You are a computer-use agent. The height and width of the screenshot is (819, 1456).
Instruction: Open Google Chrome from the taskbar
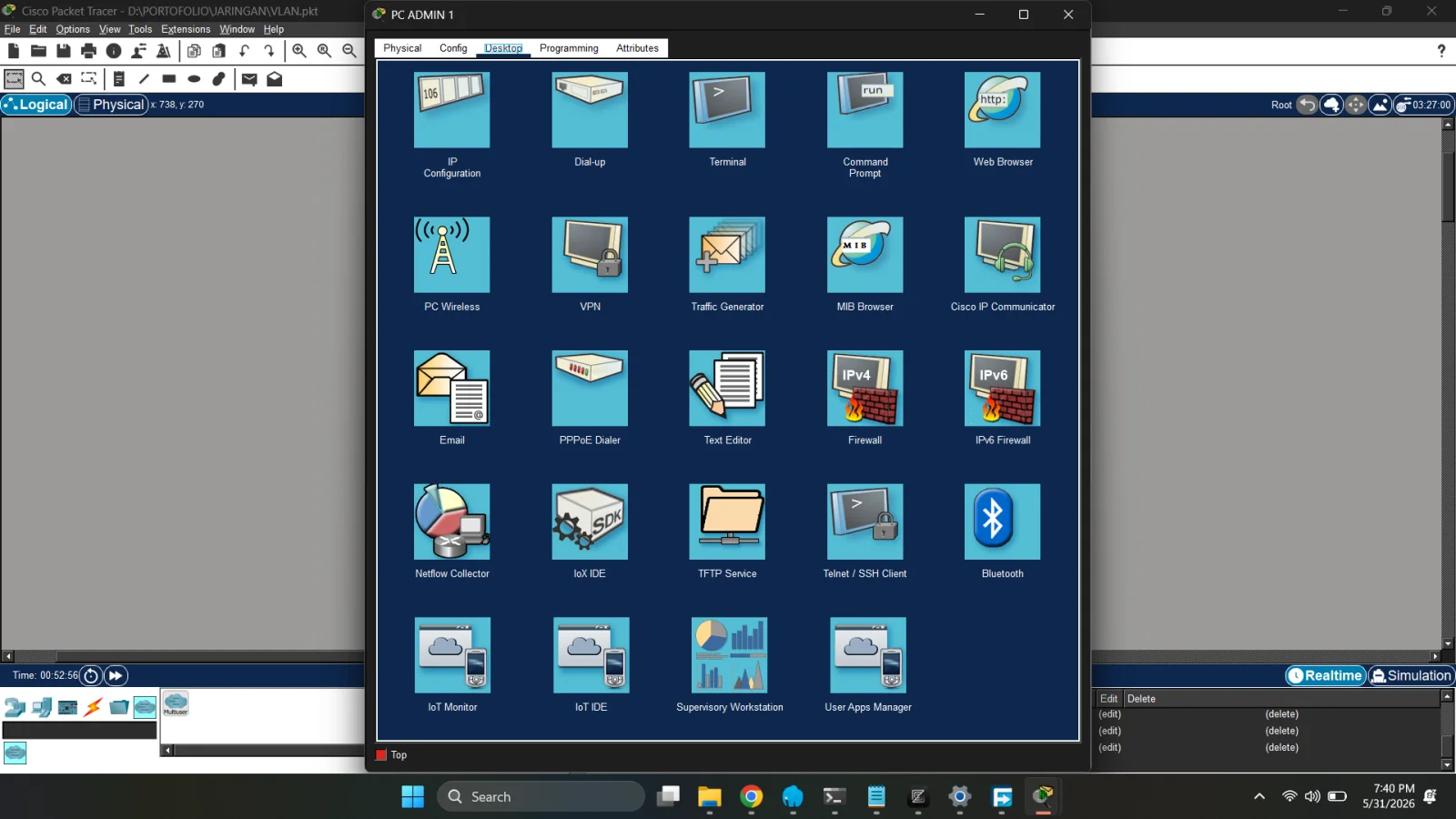pos(751,796)
